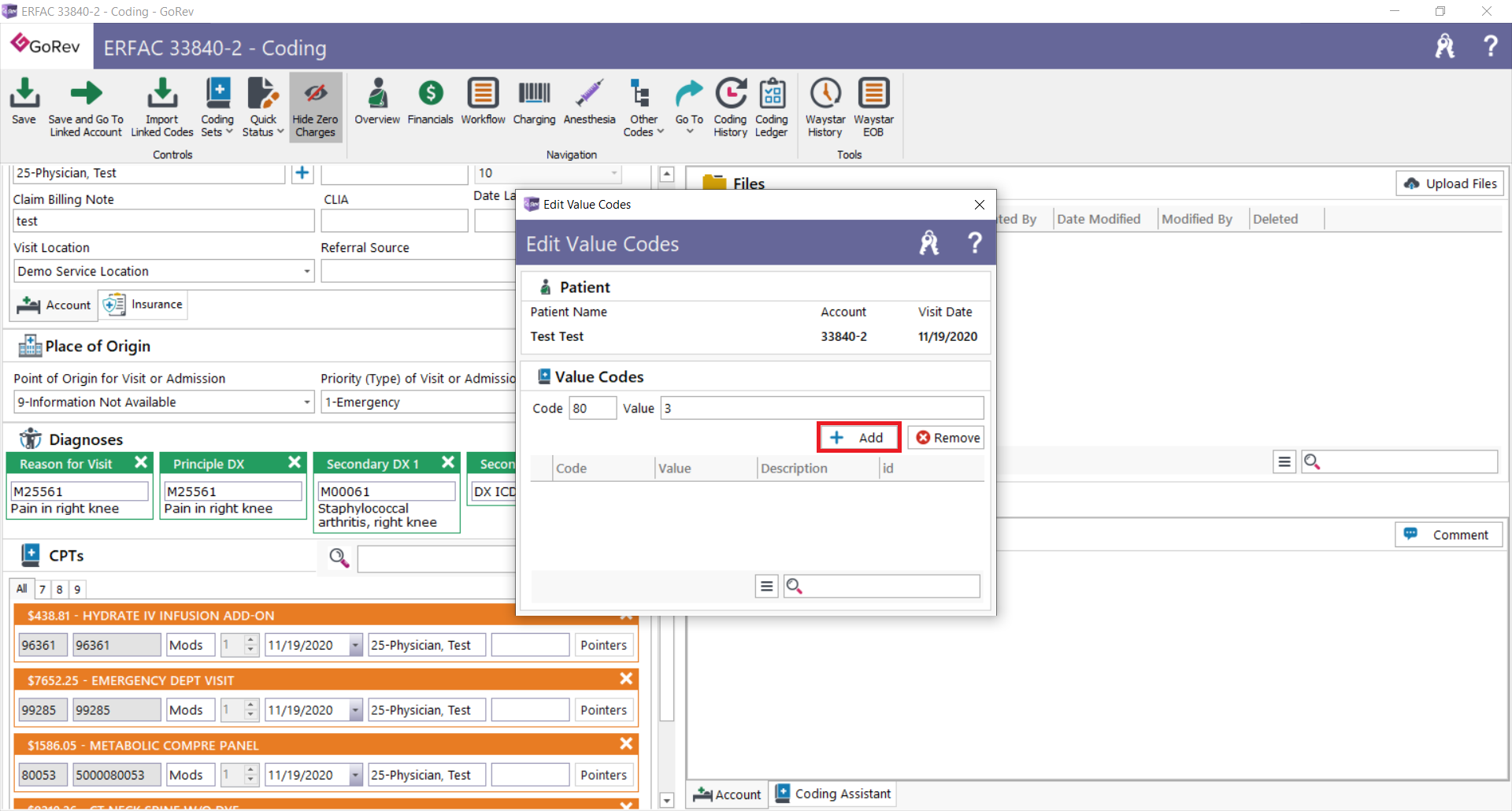Remove the Principle DX diagnosis
The height and width of the screenshot is (811, 1512).
click(x=295, y=462)
